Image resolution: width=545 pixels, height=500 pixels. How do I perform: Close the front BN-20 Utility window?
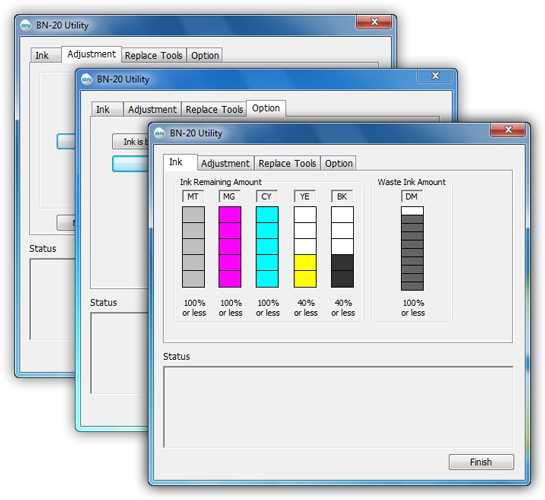tap(508, 130)
